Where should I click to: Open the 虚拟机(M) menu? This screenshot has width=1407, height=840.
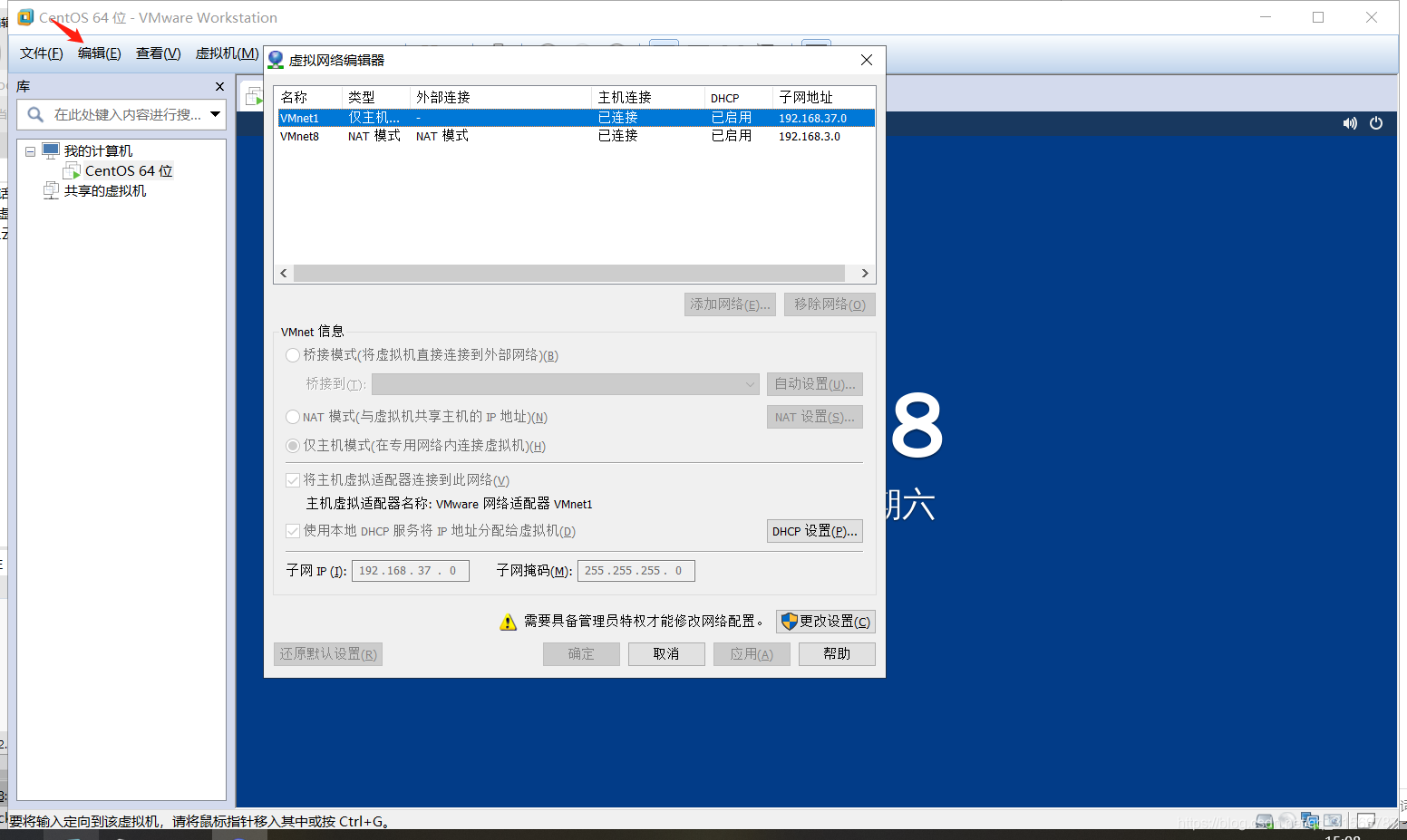click(x=227, y=53)
